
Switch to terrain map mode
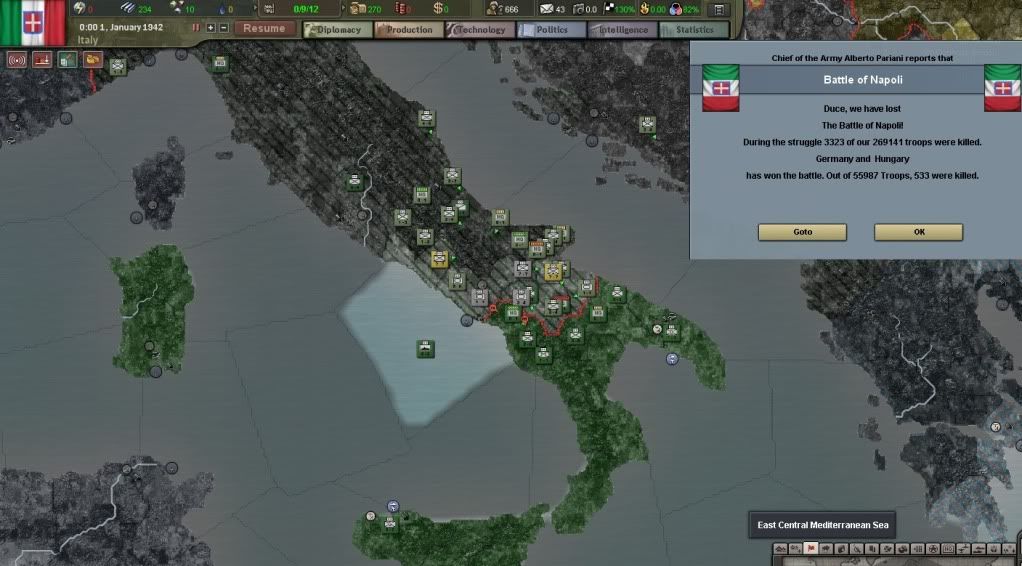(x=780, y=549)
